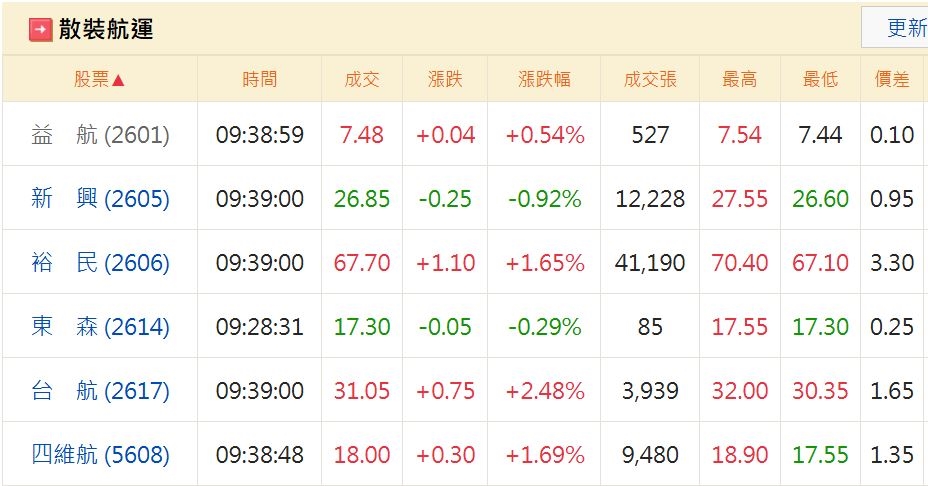The height and width of the screenshot is (486, 928).
Task: Open stock link 新興 (2605)
Action: [100, 199]
